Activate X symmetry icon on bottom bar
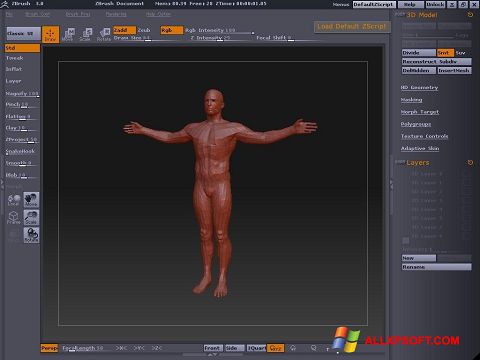Viewport: 480px width, 360px height. 122,348
